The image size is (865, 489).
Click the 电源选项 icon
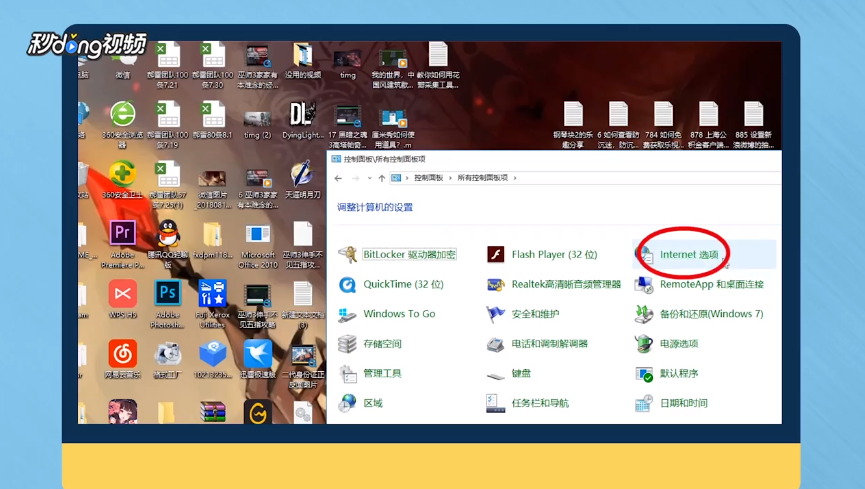[644, 344]
